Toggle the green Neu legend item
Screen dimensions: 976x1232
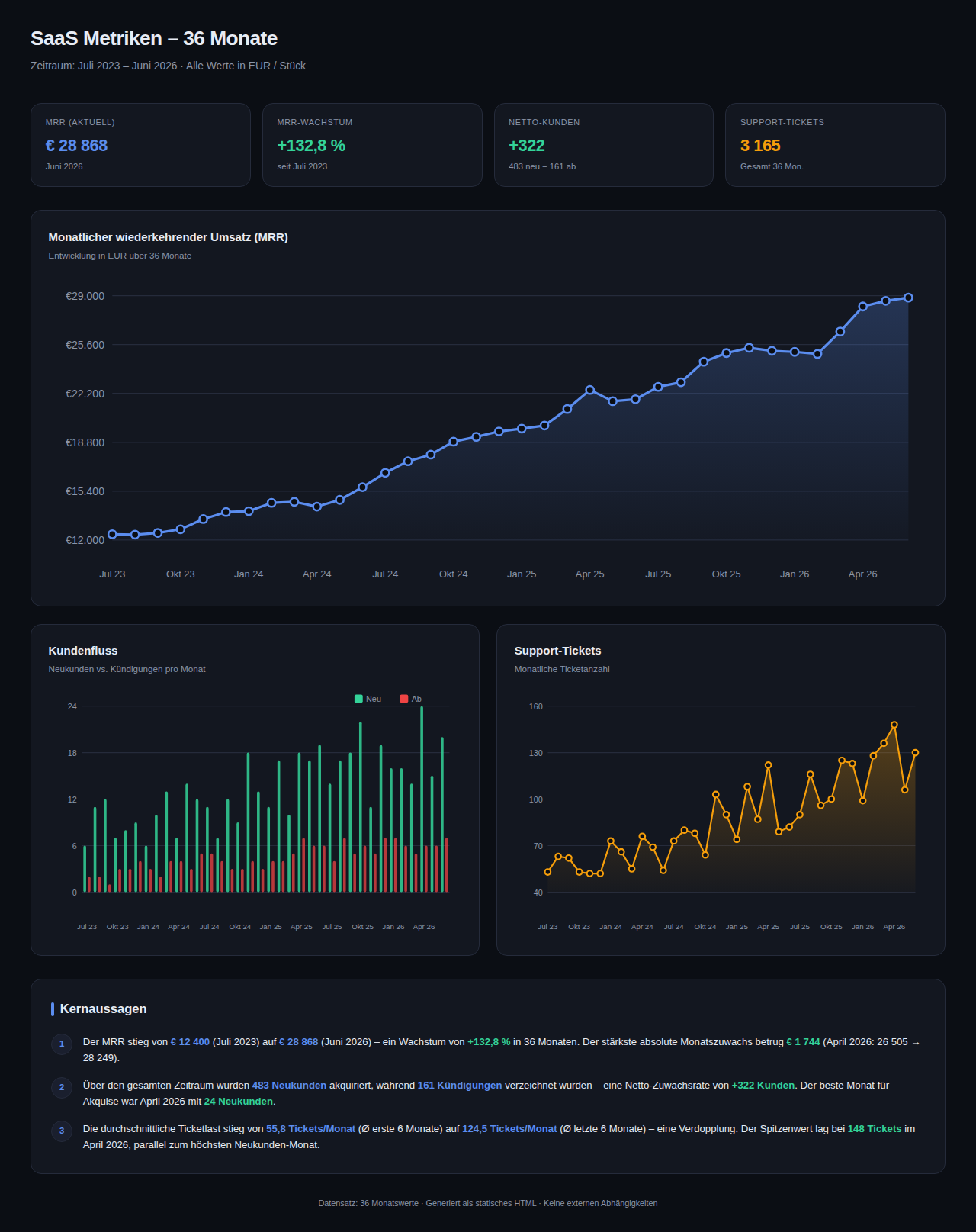[368, 699]
